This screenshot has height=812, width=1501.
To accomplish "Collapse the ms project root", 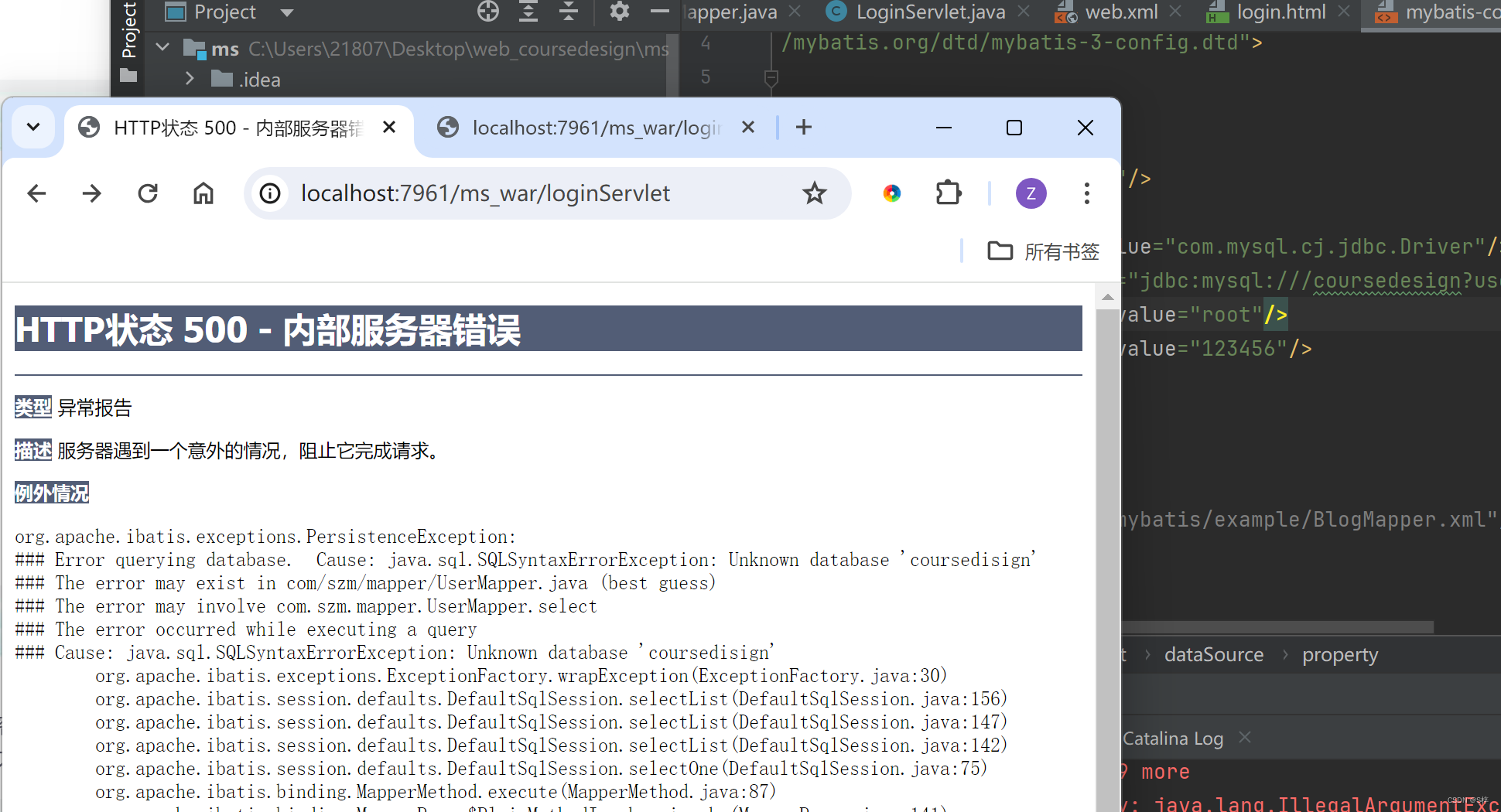I will tap(162, 47).
